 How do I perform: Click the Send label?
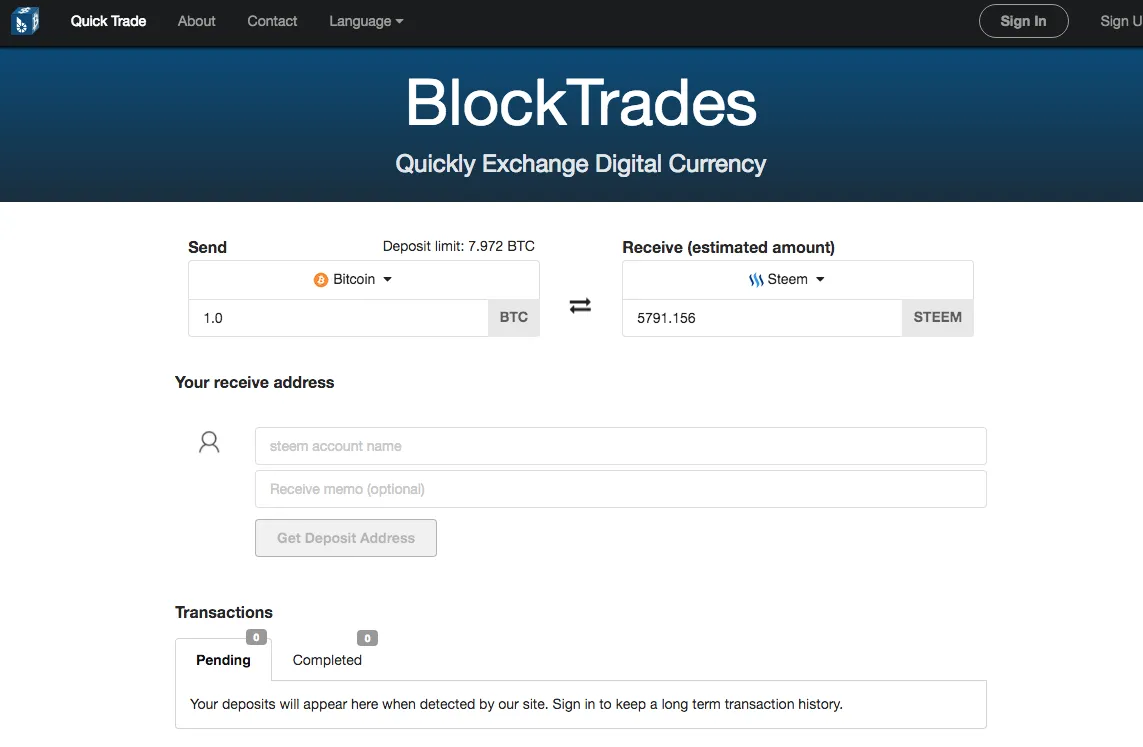click(x=207, y=247)
